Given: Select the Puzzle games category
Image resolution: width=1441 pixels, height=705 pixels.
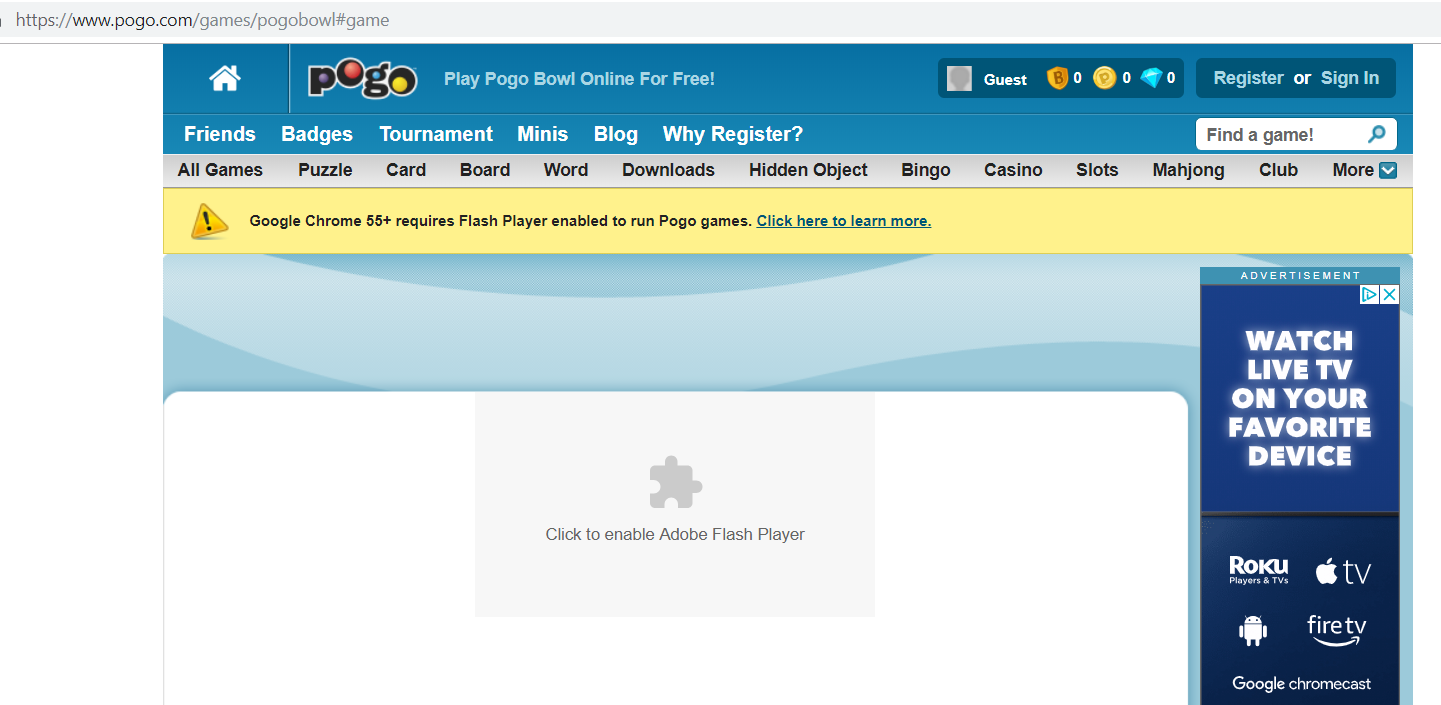Looking at the screenshot, I should click(325, 170).
